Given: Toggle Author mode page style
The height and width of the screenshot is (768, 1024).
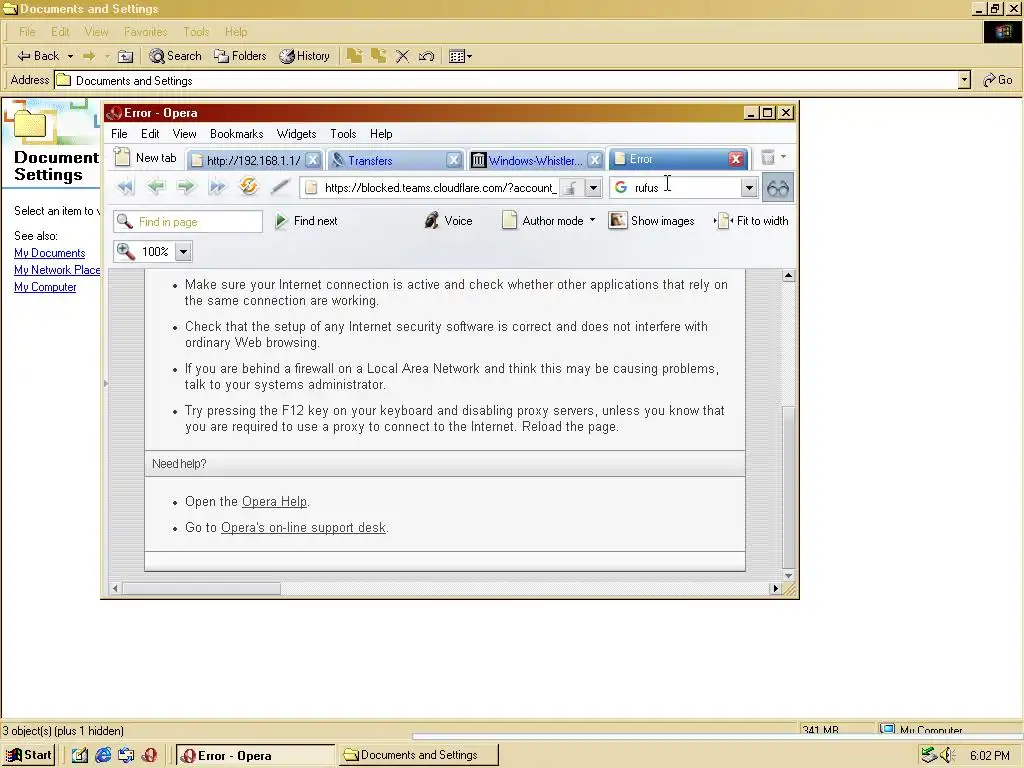Looking at the screenshot, I should (543, 221).
